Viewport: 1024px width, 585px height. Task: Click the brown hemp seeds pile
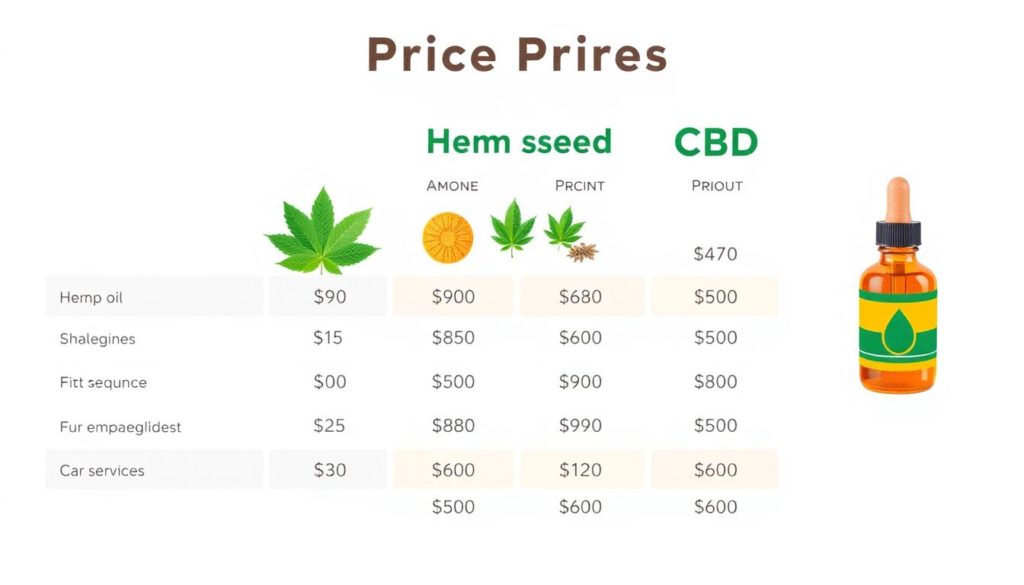[582, 252]
